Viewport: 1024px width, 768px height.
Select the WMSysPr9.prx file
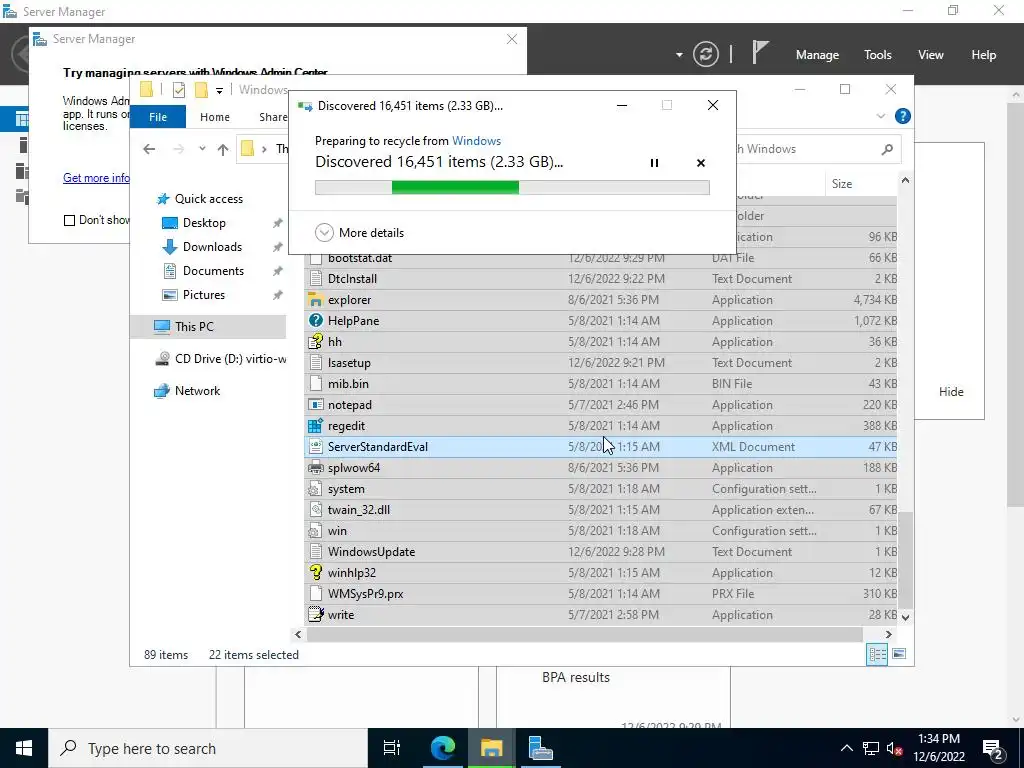(x=601, y=594)
